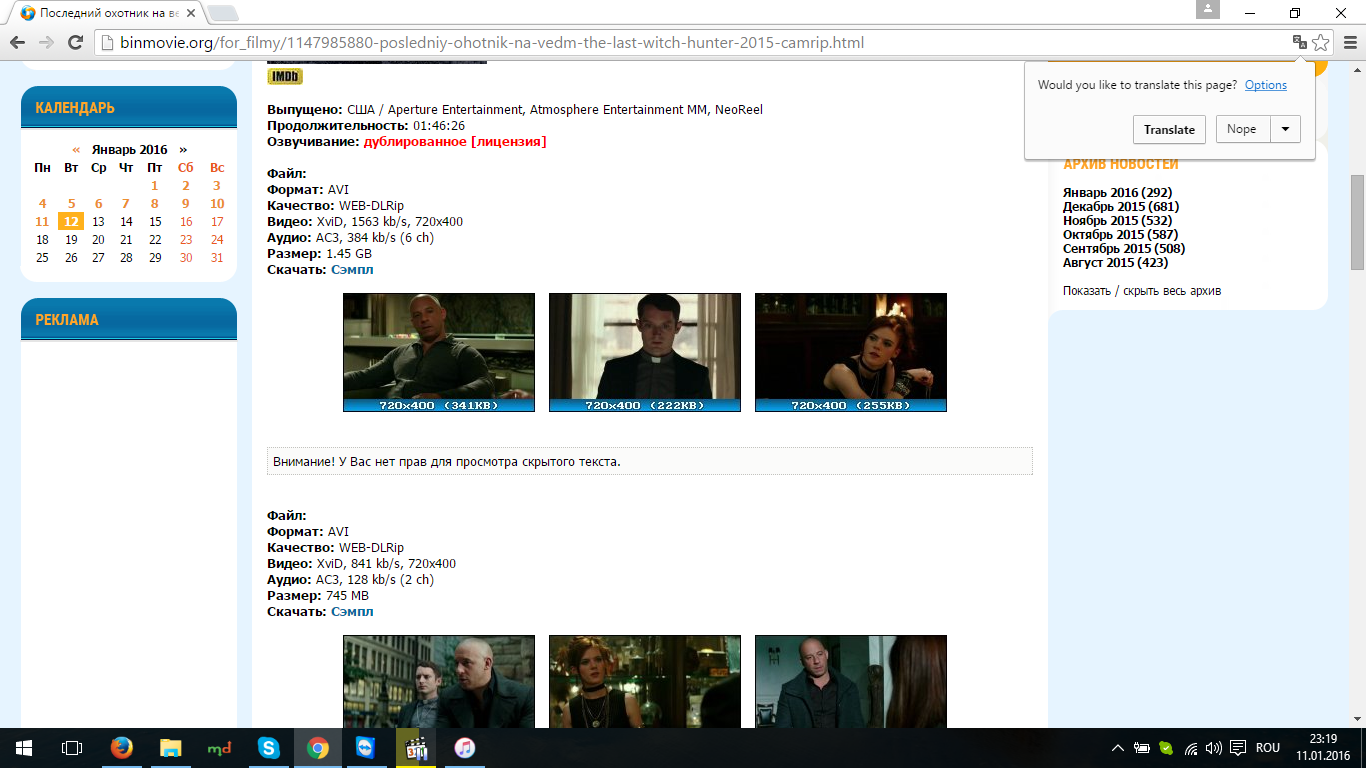Image resolution: width=1366 pixels, height=768 pixels.
Task: Go to previous month in calendar
Action: tap(76, 149)
